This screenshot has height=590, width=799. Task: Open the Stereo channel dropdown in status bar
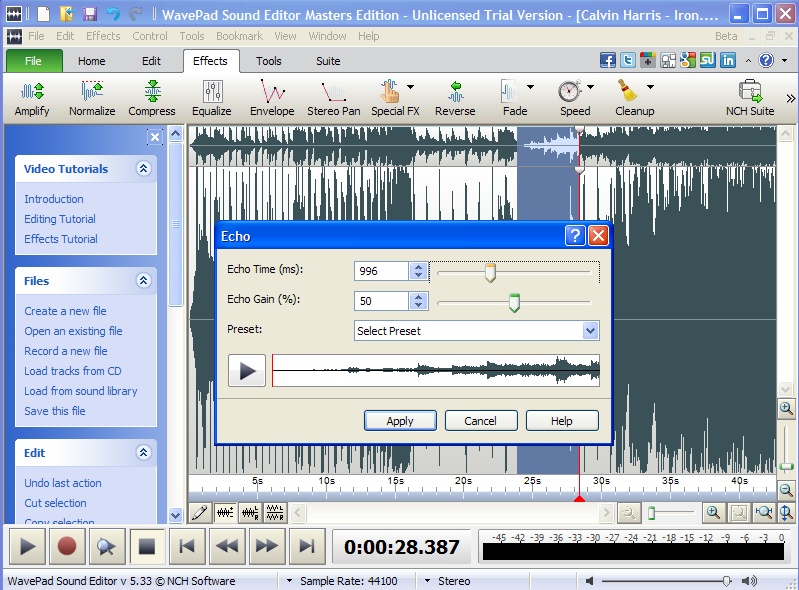tap(427, 581)
